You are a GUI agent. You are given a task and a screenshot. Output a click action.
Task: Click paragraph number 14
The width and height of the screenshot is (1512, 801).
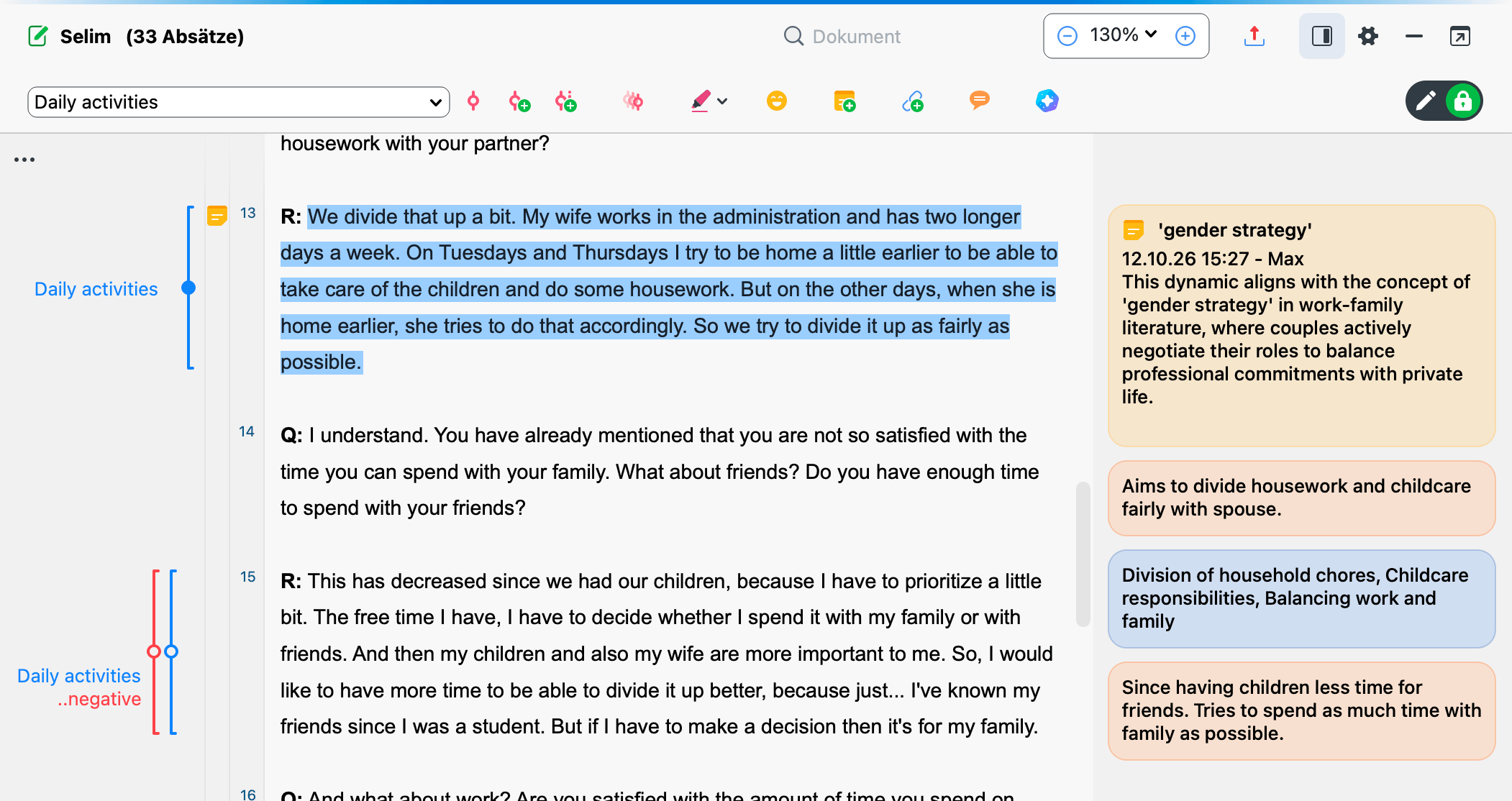click(x=247, y=431)
